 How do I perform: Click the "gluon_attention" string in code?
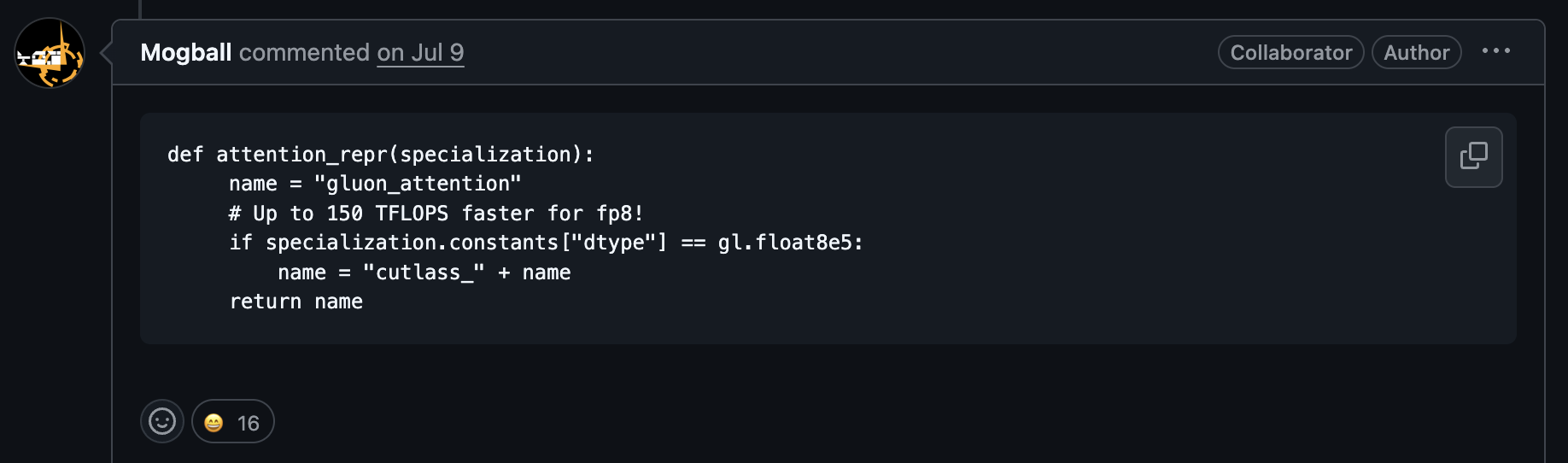click(x=418, y=184)
